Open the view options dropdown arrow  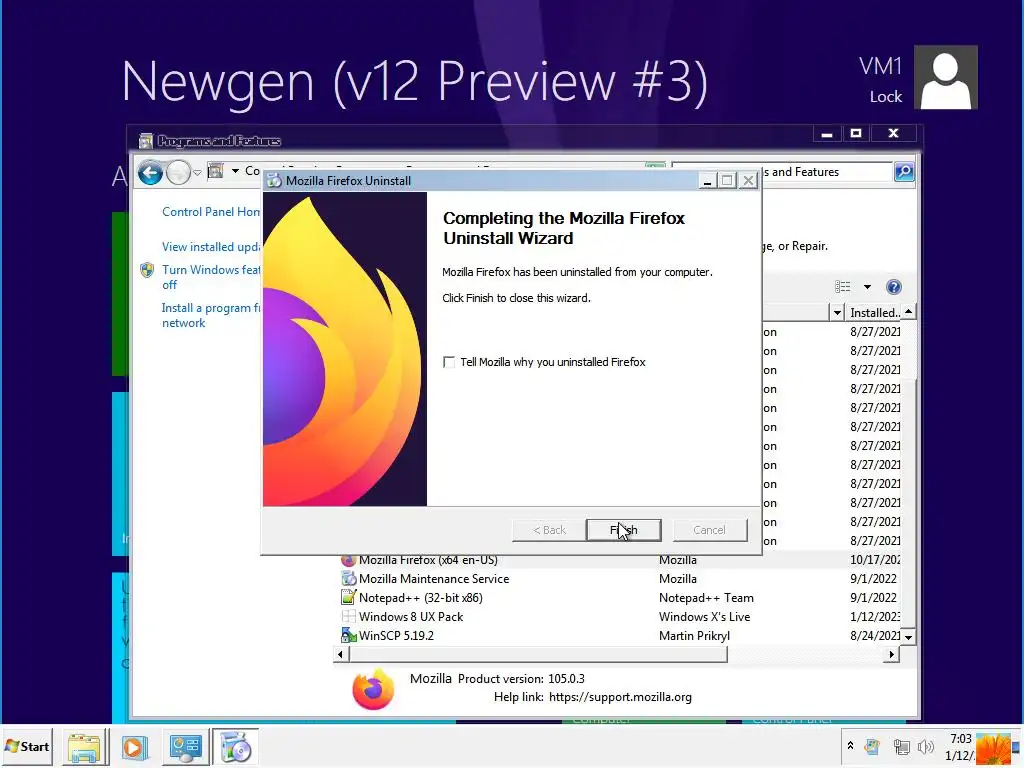(x=867, y=287)
